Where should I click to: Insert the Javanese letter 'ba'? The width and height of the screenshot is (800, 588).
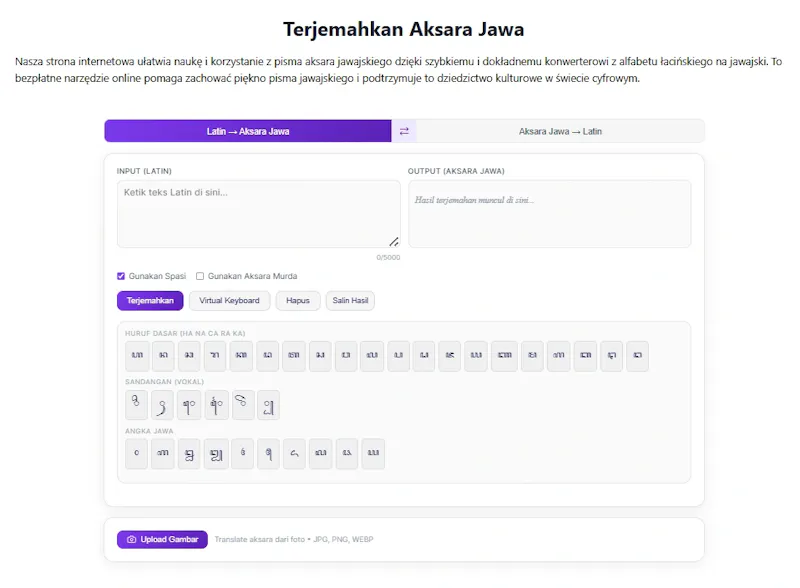tap(585, 356)
